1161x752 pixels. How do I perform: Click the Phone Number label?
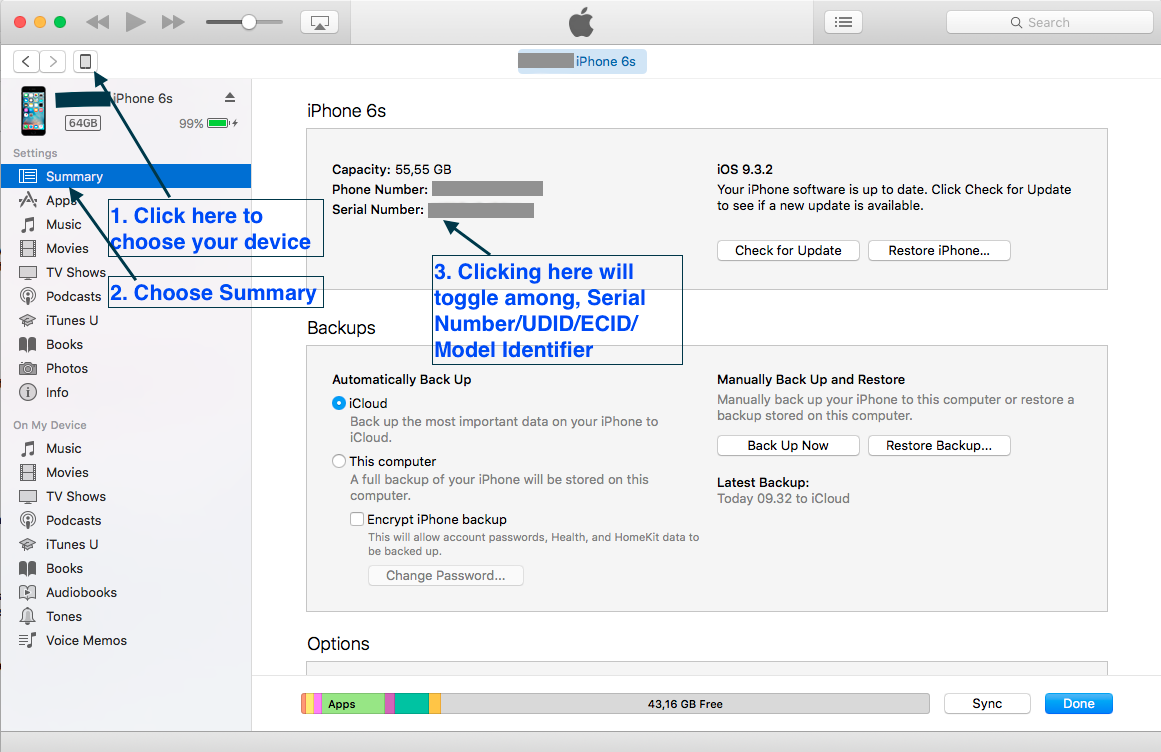(380, 189)
